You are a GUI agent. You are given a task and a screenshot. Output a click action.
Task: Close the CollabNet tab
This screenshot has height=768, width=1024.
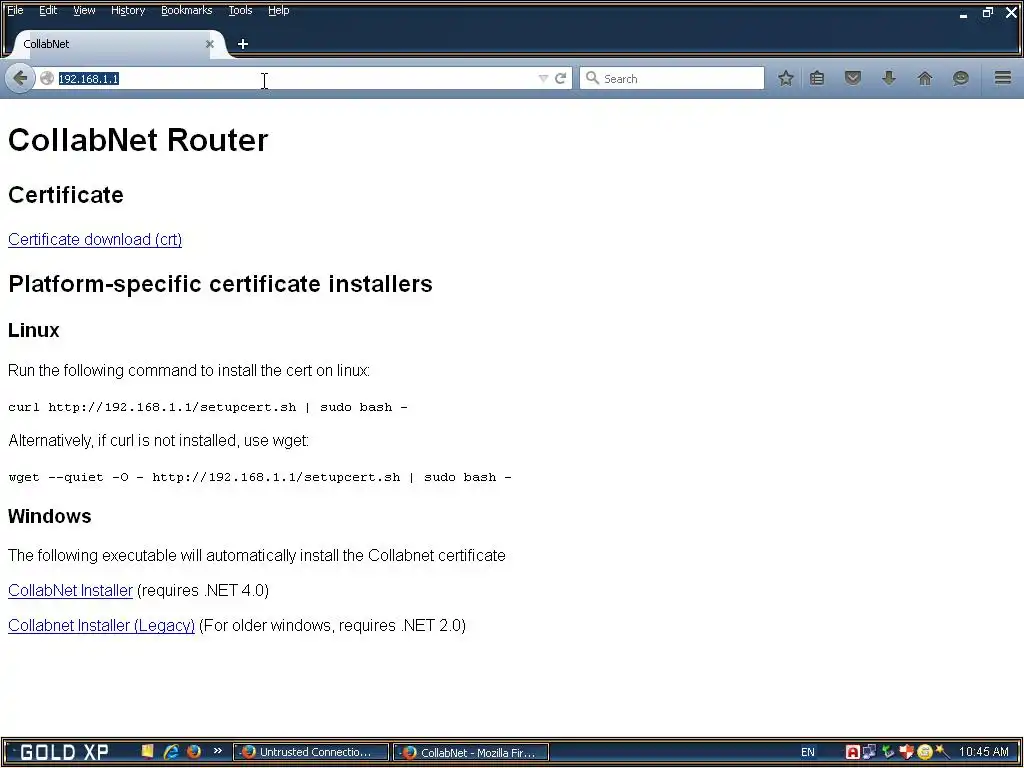pyautogui.click(x=210, y=44)
